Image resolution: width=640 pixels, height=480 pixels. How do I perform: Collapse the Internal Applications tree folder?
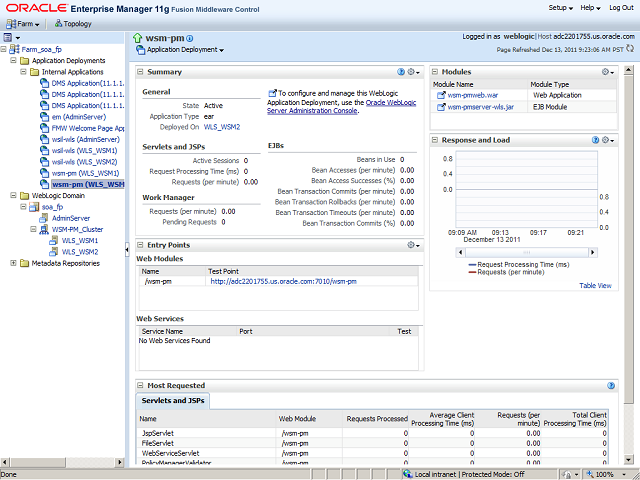pos(26,72)
